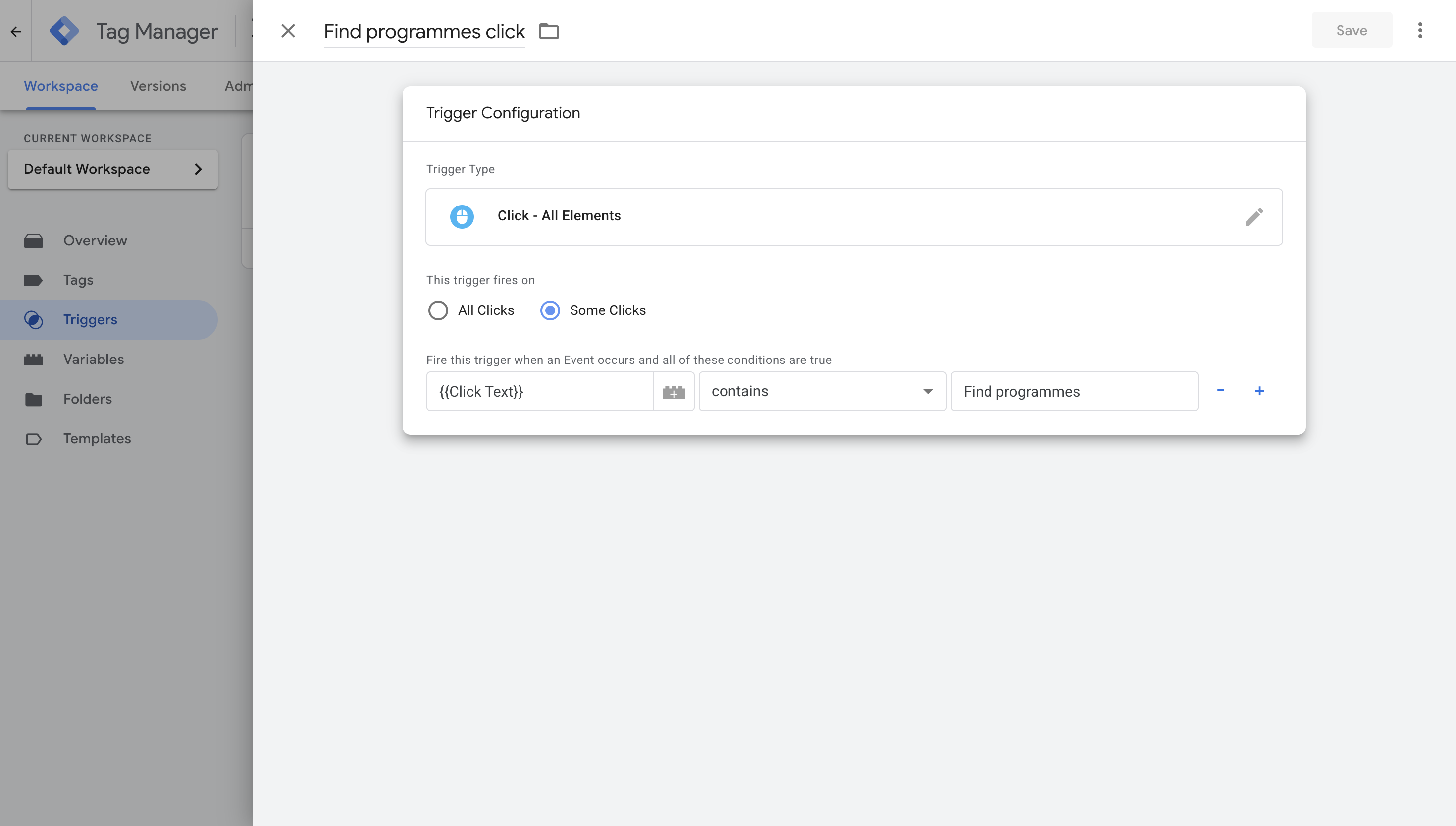Click the mouse icon for Click trigger type

(462, 217)
